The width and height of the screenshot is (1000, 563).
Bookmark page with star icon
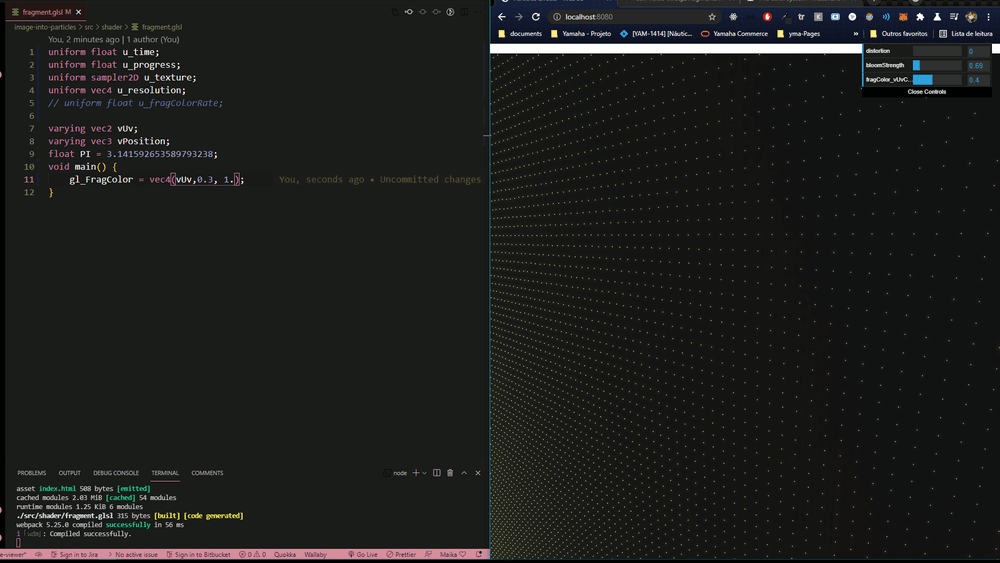click(x=712, y=17)
